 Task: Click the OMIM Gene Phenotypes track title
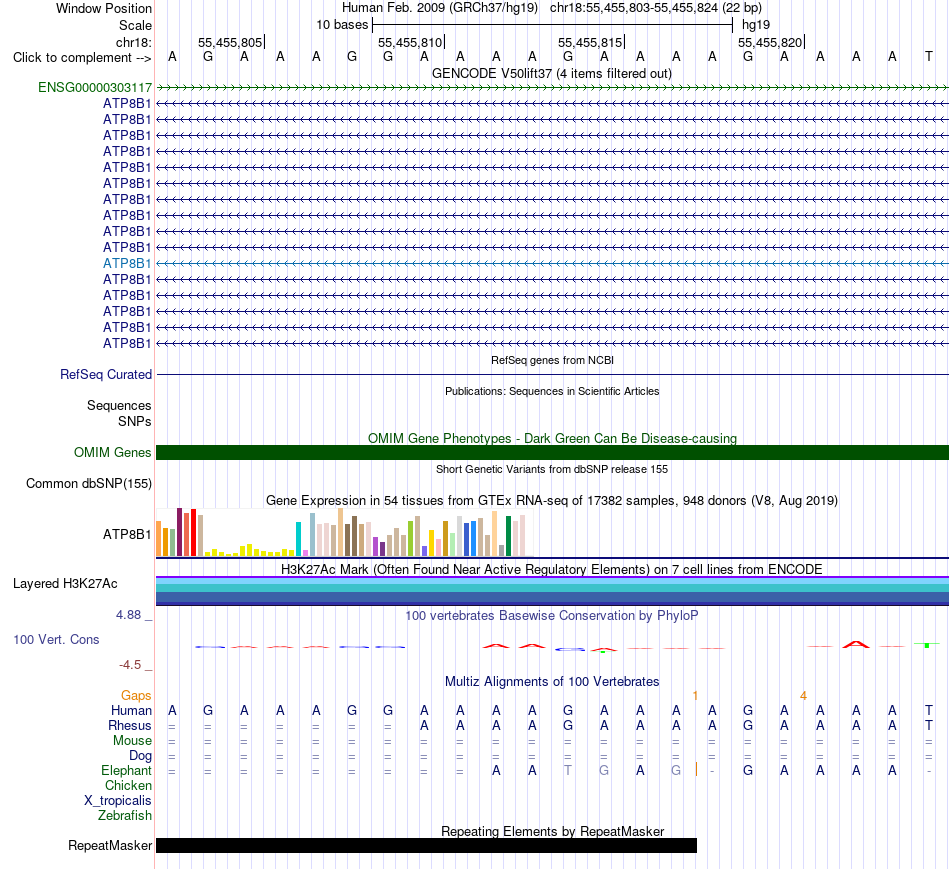[552, 438]
